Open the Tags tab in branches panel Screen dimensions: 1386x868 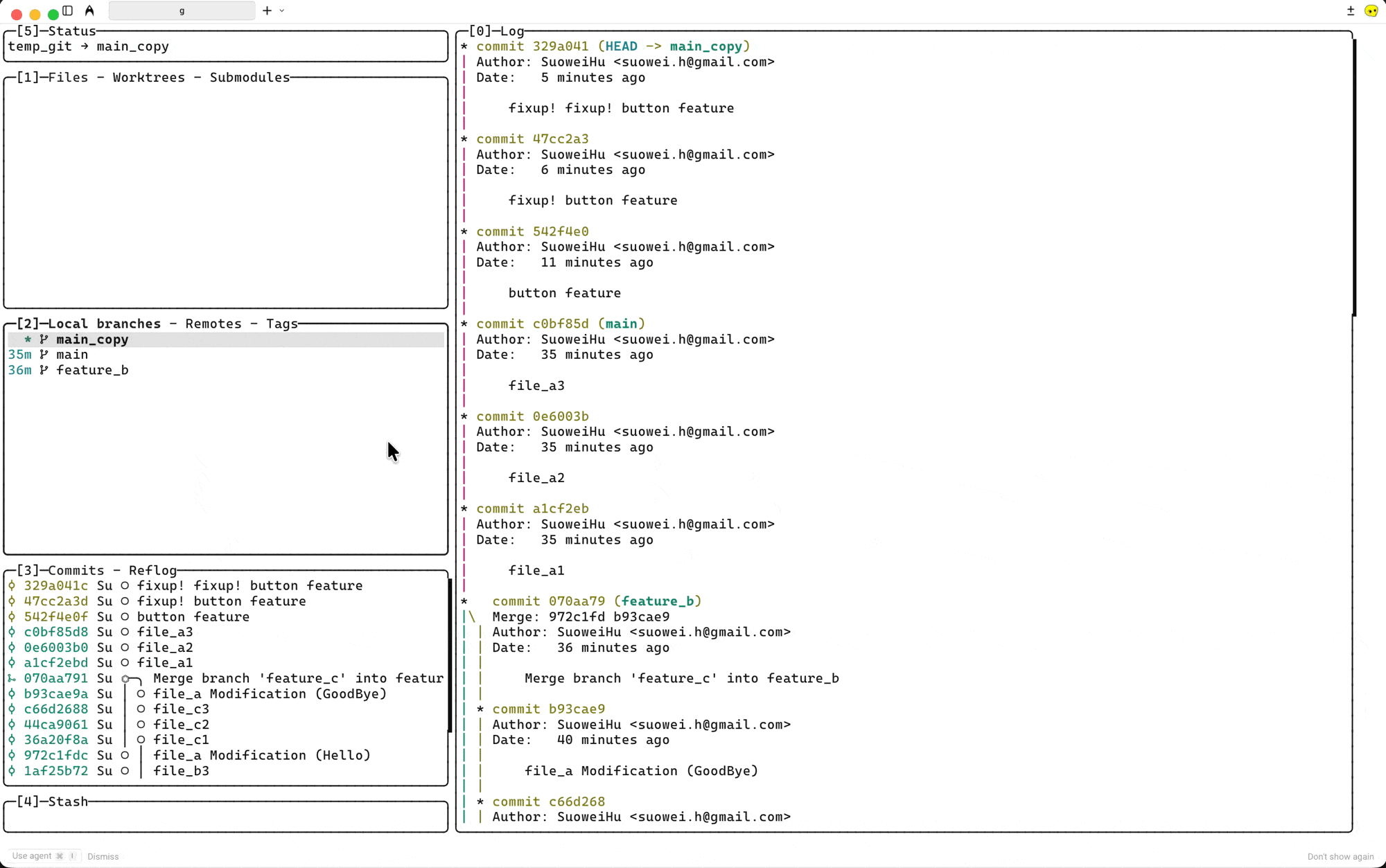pyautogui.click(x=281, y=324)
